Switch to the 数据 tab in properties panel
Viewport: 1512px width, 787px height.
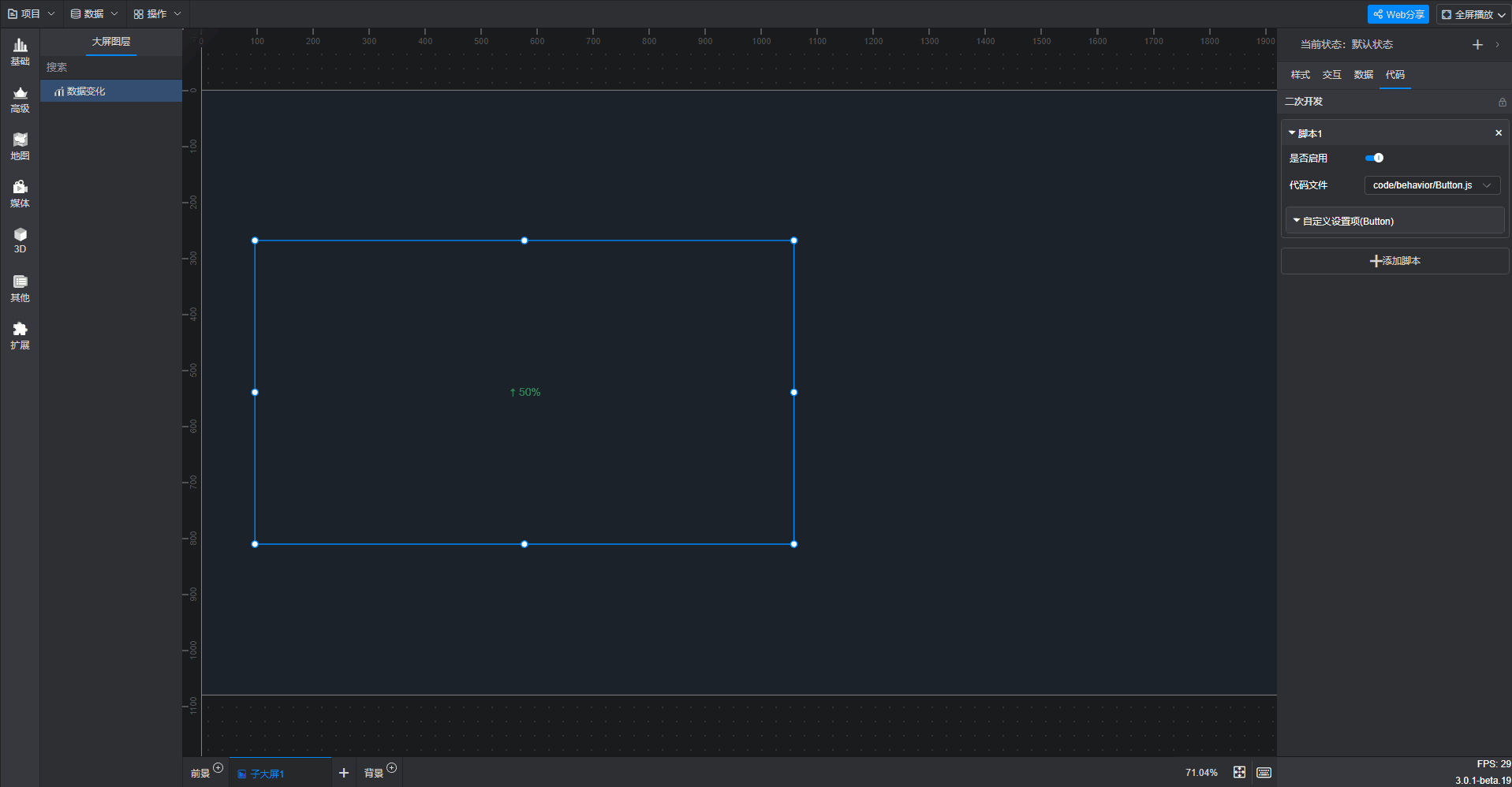point(1363,75)
